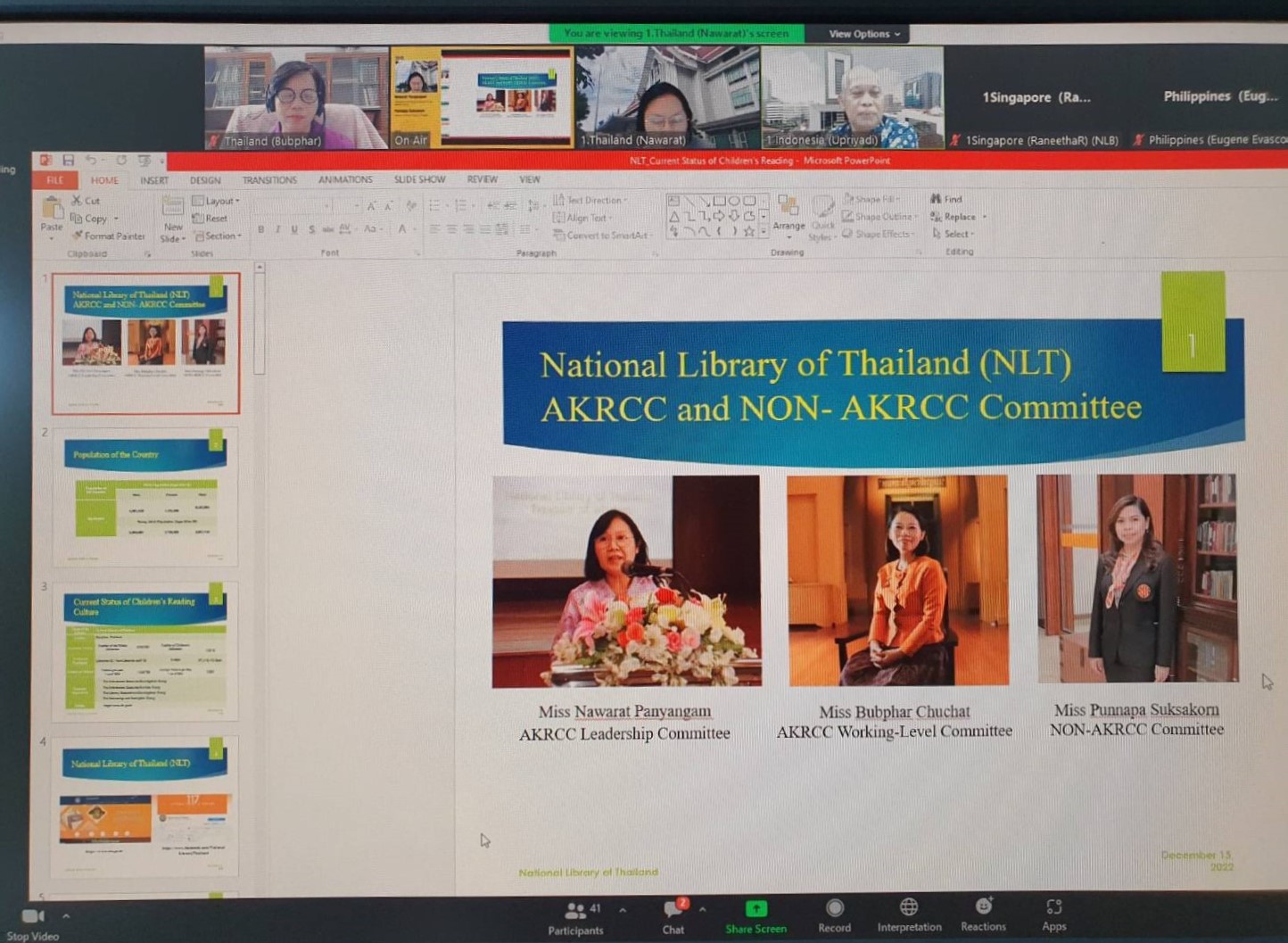Screen dimensions: 1288x943
Task: Open ANIMATIONS ribbon tab
Action: pyautogui.click(x=345, y=179)
